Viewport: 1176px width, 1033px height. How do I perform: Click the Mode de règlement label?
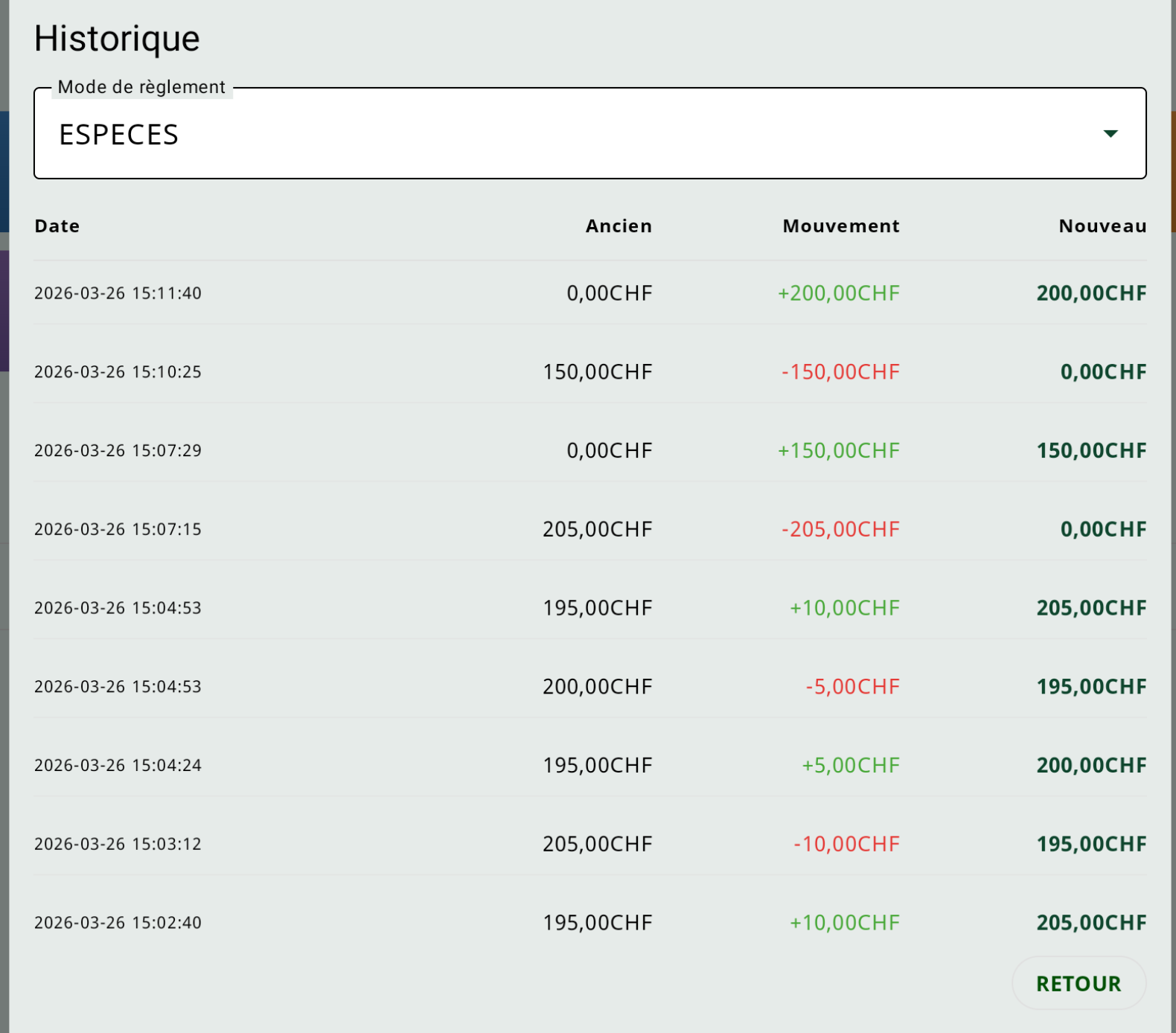[141, 87]
